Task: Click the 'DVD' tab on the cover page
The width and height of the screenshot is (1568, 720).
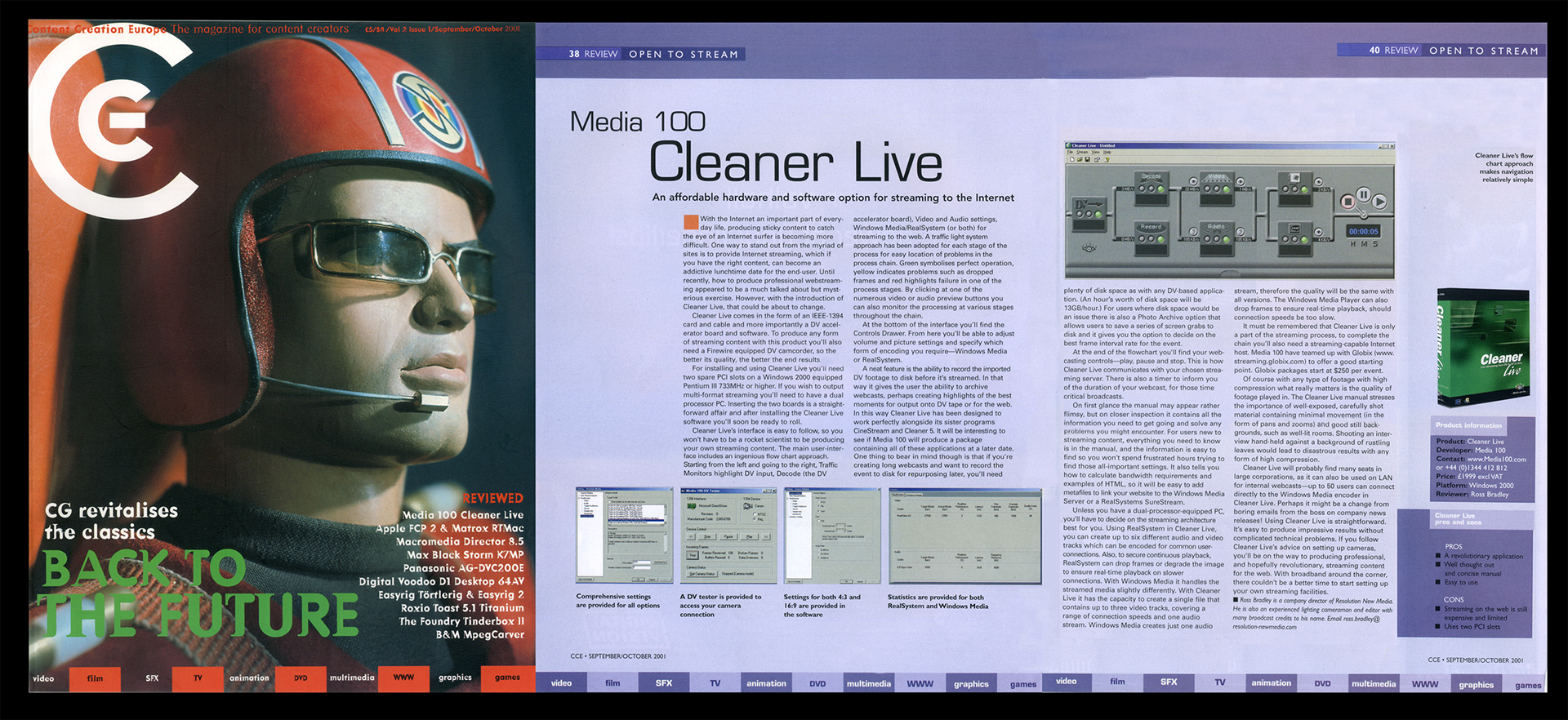Action: (301, 678)
